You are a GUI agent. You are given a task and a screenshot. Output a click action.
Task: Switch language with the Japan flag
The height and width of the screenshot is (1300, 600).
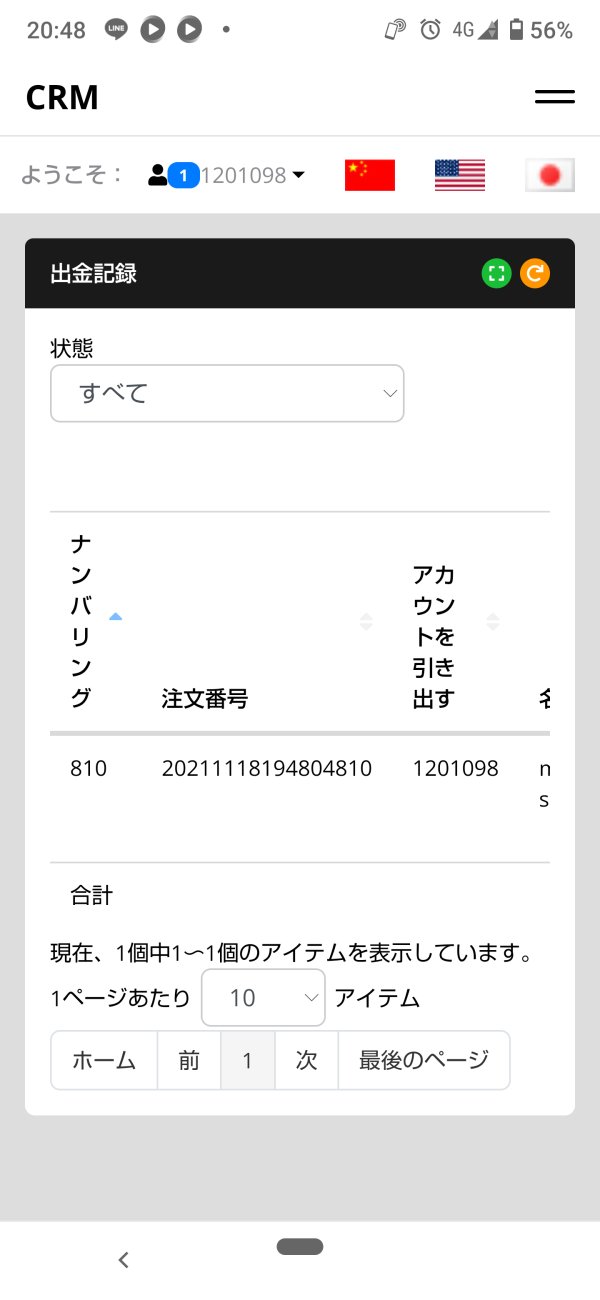tap(549, 175)
